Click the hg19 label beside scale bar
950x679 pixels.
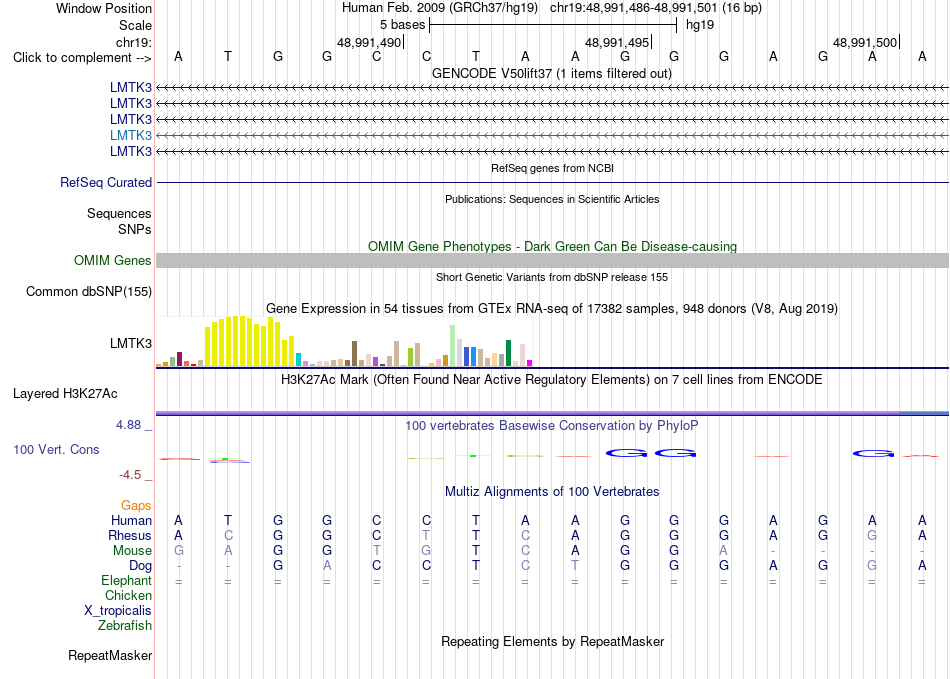tap(700, 25)
